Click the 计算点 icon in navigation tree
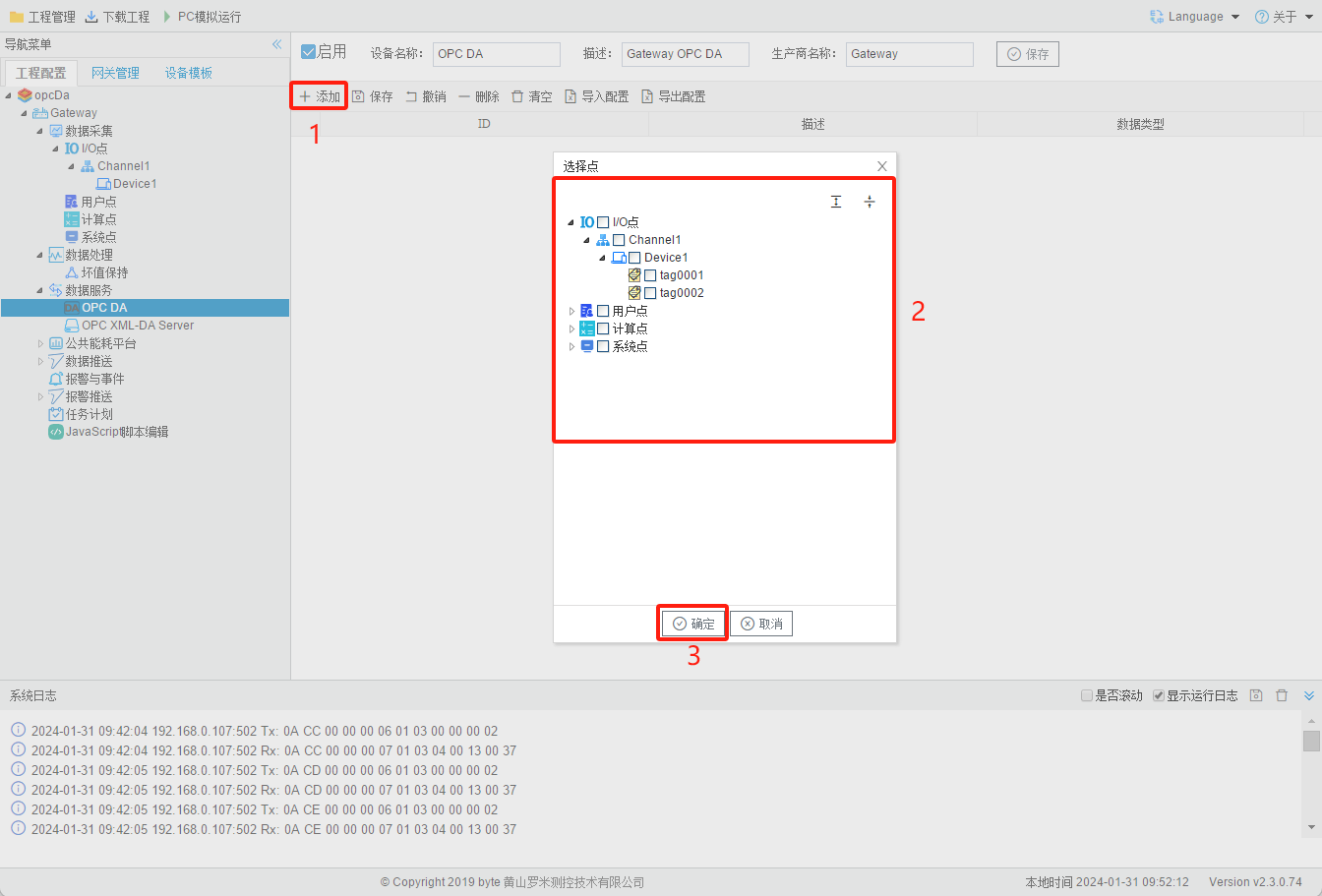 pyautogui.click(x=72, y=219)
